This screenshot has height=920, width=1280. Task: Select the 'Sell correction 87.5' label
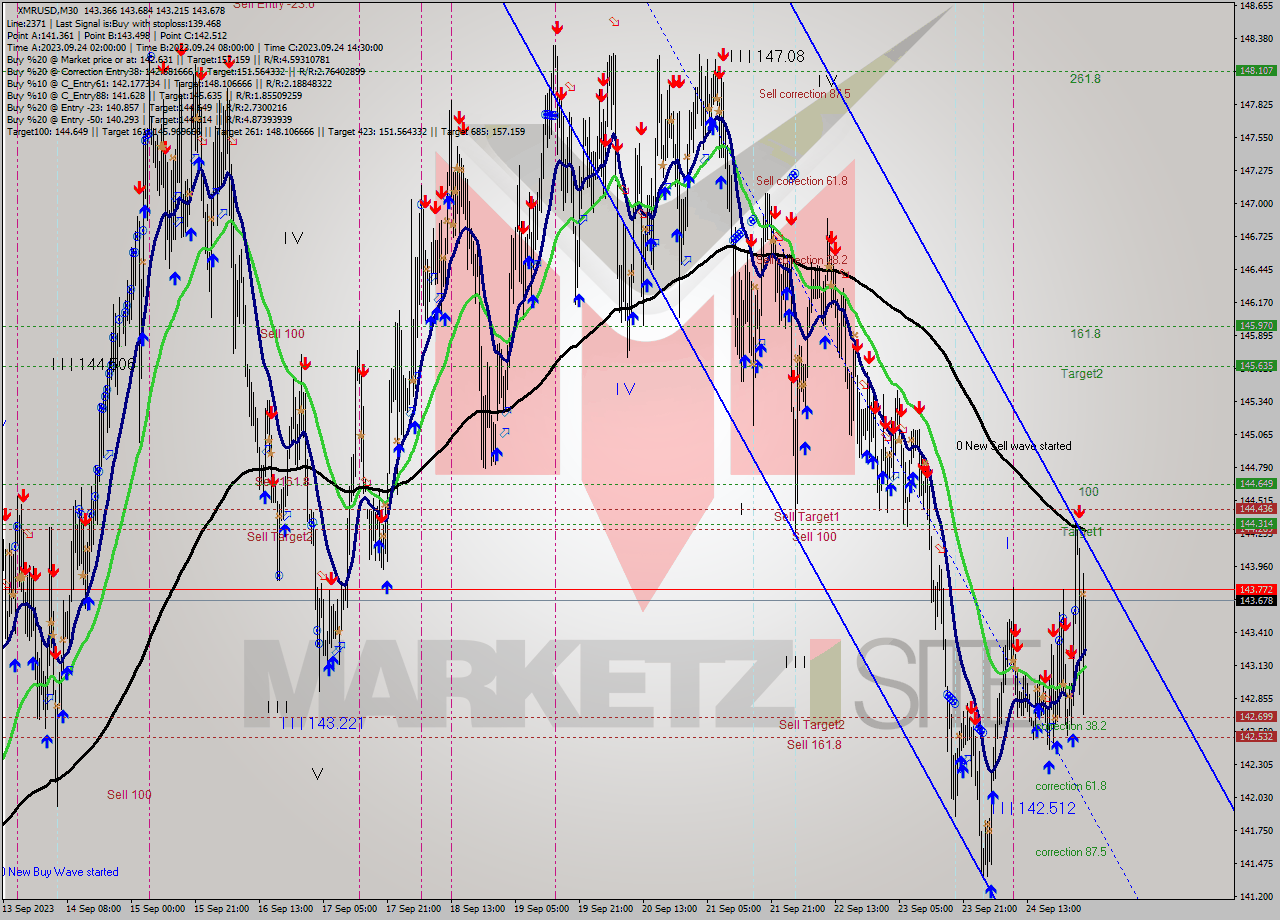[x=804, y=94]
